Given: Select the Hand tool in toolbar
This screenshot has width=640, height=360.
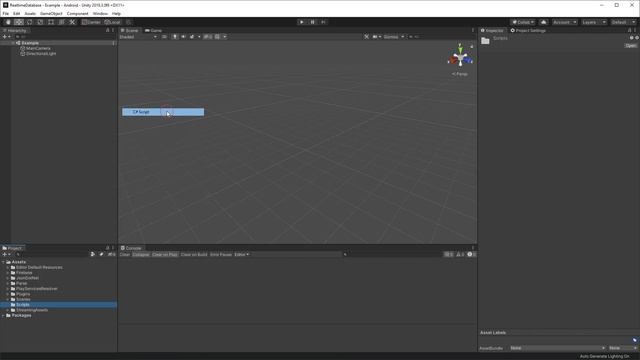Looking at the screenshot, I should [8, 22].
